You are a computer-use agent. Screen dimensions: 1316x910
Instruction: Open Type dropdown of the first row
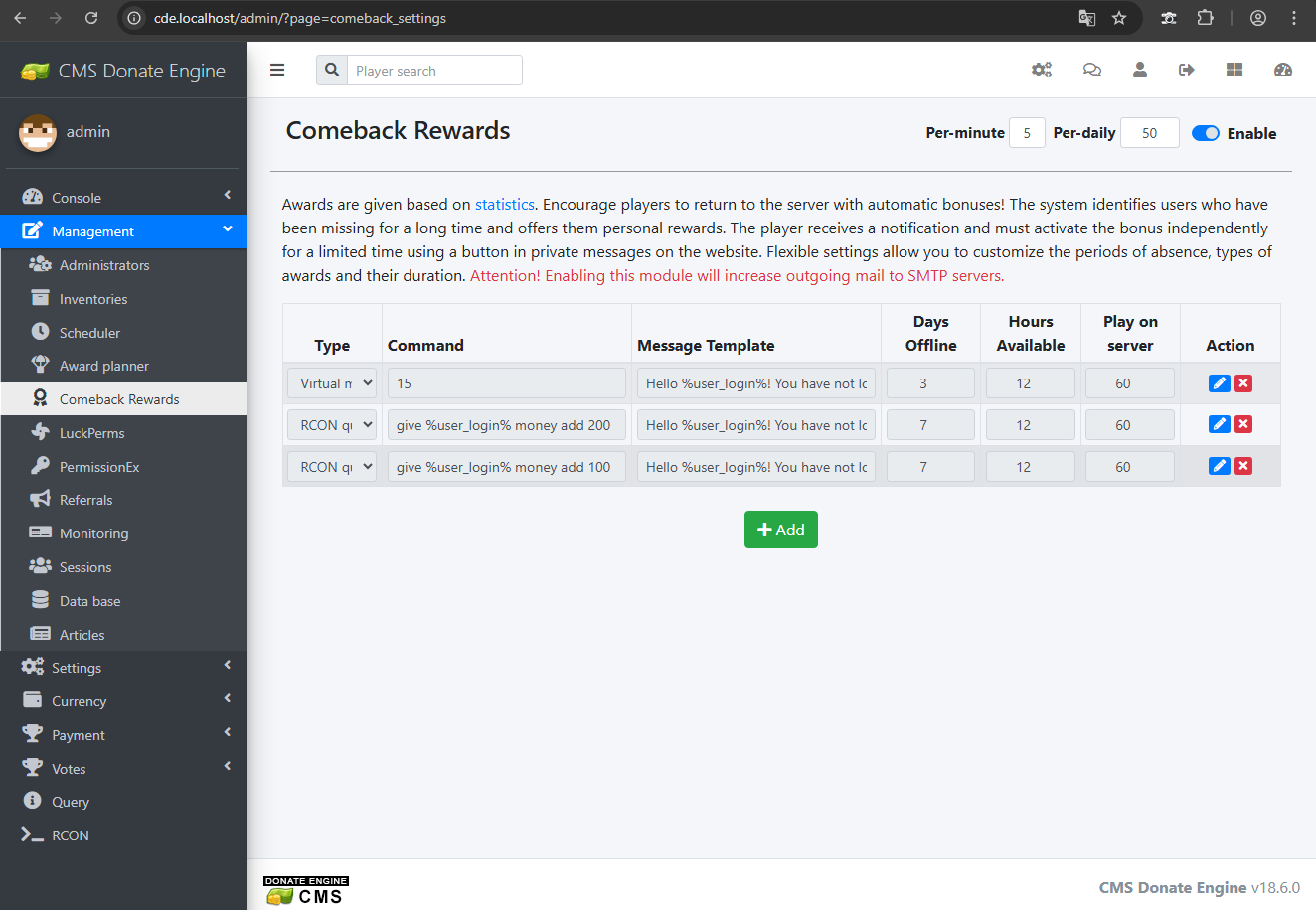pyautogui.click(x=332, y=383)
